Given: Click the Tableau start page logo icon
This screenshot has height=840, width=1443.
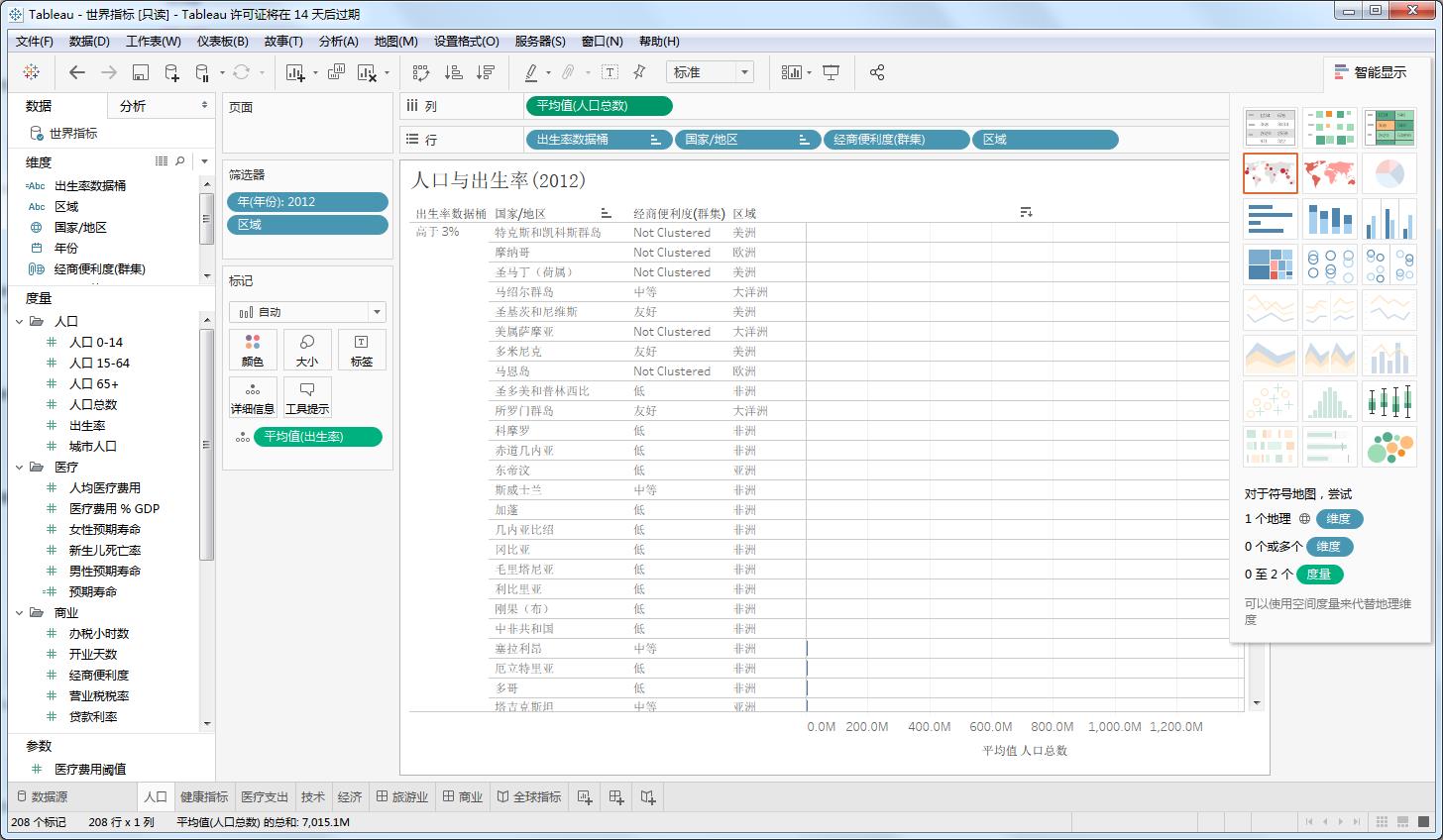Looking at the screenshot, I should click(x=32, y=72).
